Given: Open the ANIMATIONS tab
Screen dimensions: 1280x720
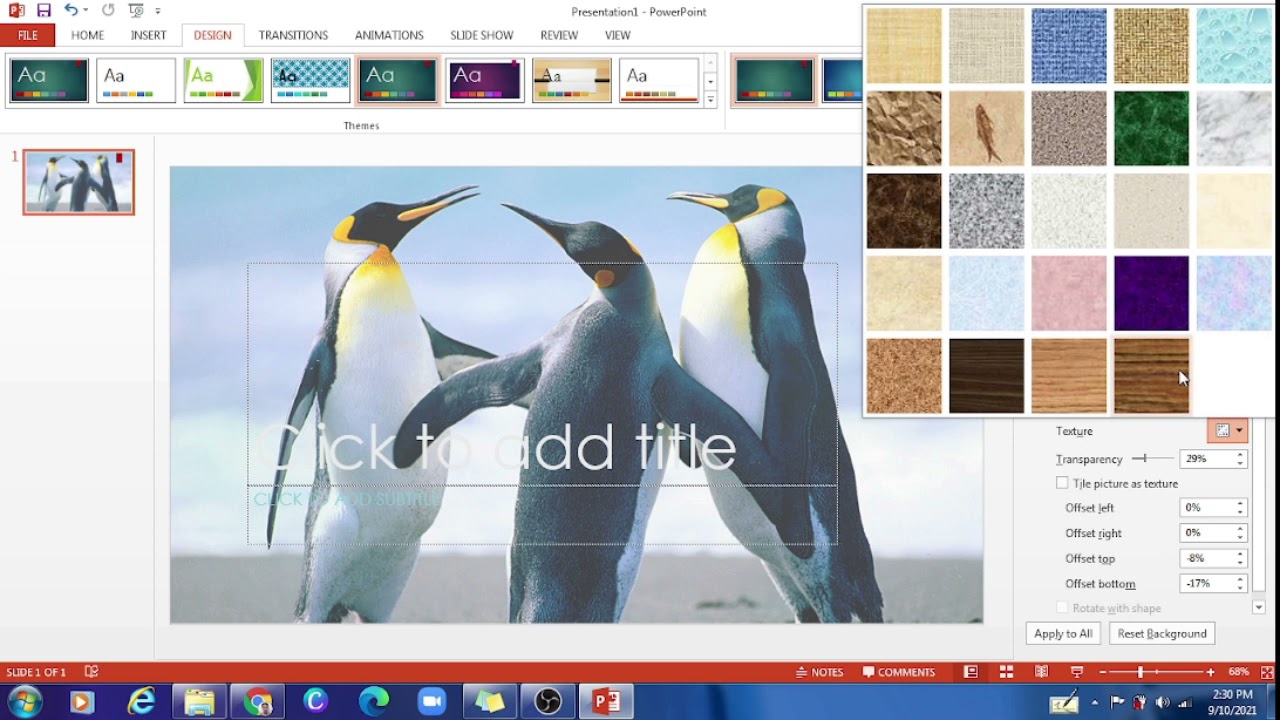Looking at the screenshot, I should pyautogui.click(x=389, y=35).
